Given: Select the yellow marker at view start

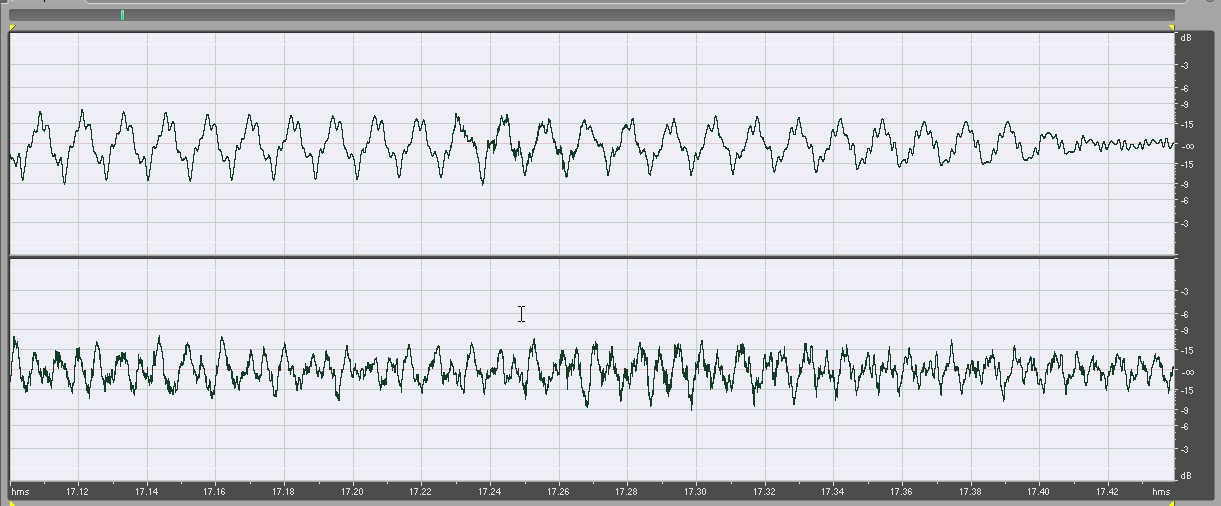Looking at the screenshot, I should [12, 27].
